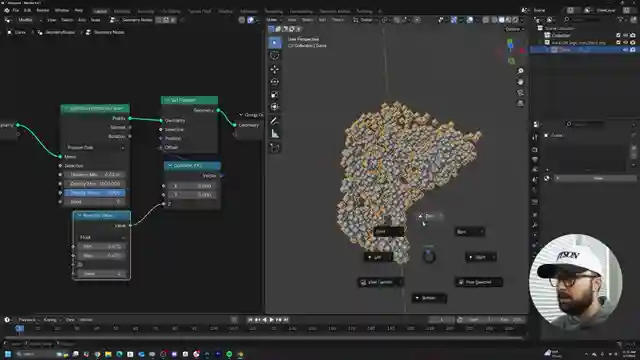Open the properties editor type icon
Screen dimensions: 640x360
coord(537,124)
